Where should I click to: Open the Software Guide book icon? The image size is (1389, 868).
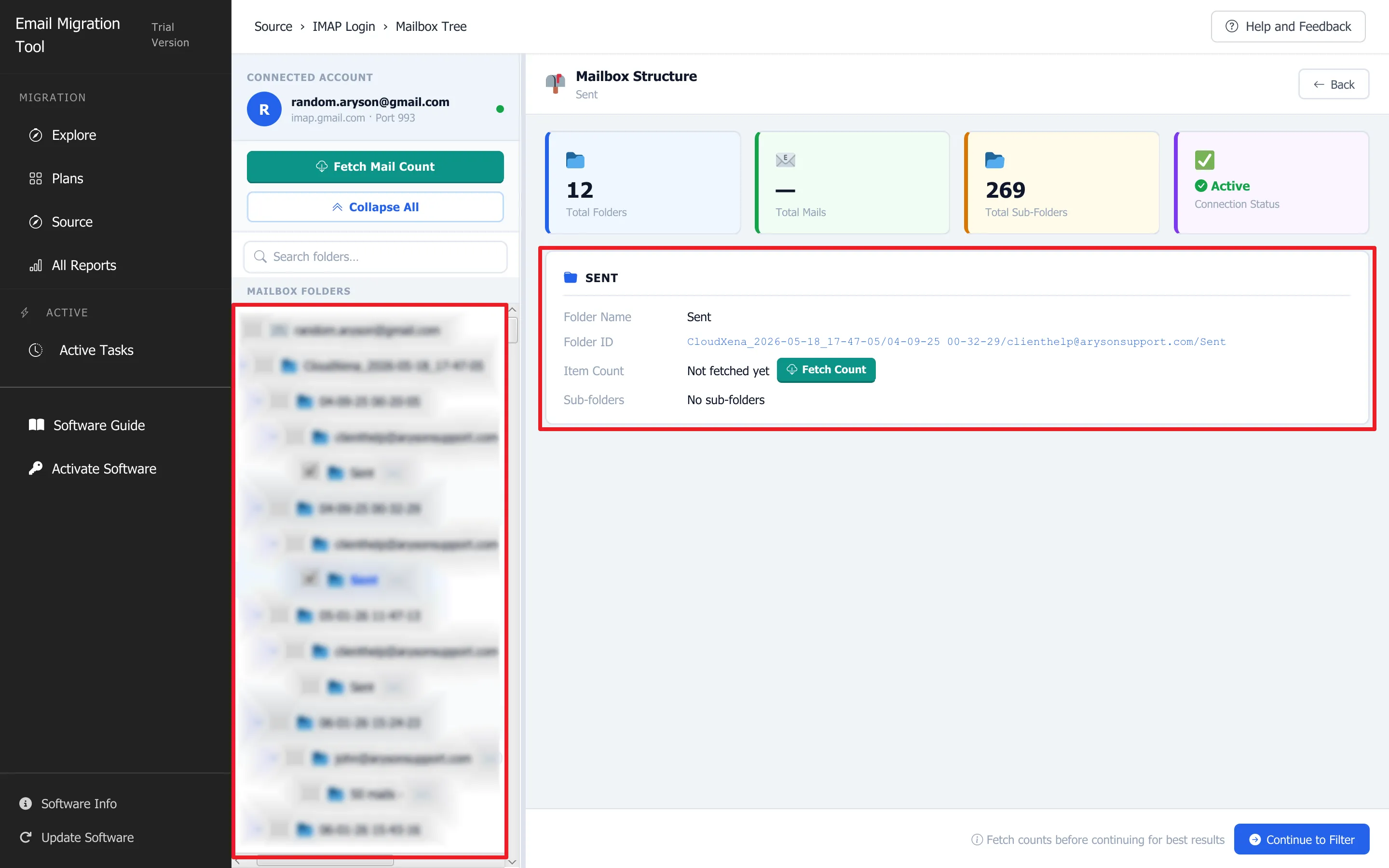(x=37, y=425)
